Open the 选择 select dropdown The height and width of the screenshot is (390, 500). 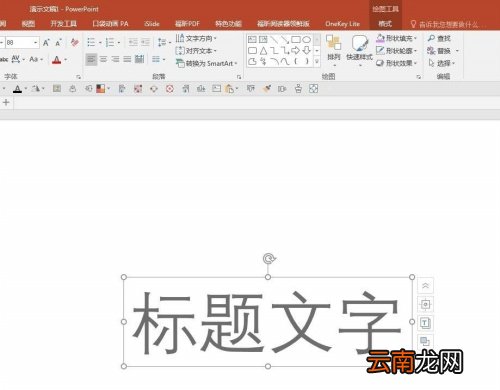(441, 63)
